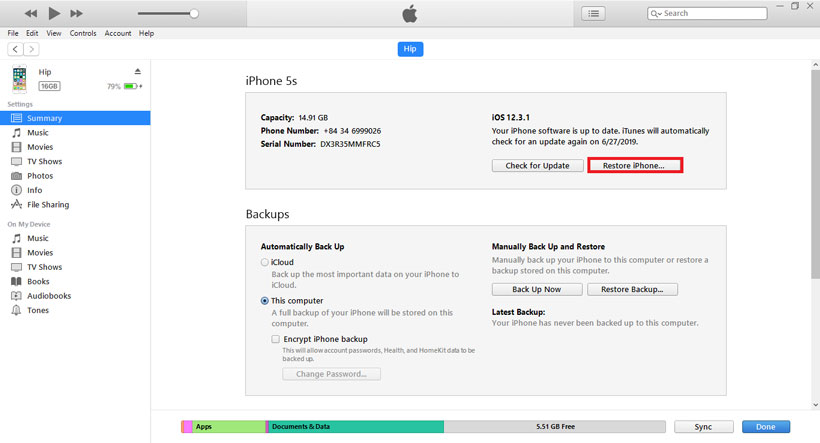The height and width of the screenshot is (443, 820).
Task: Click the Books open-book icon
Action: [x=17, y=281]
